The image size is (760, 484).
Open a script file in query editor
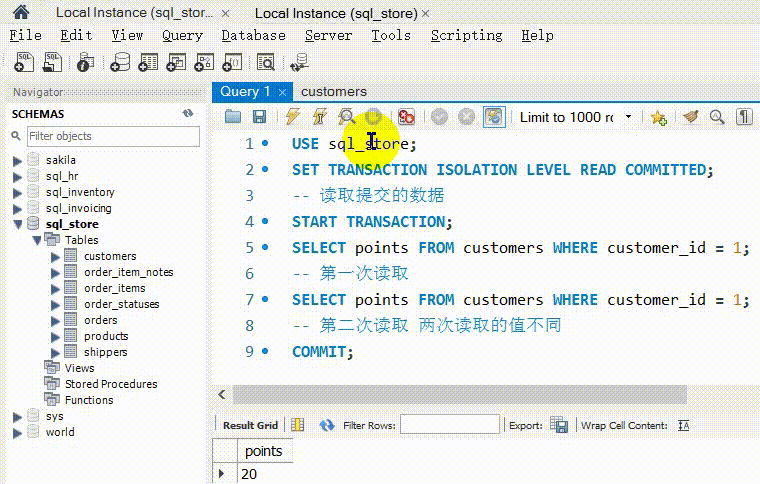(x=233, y=117)
